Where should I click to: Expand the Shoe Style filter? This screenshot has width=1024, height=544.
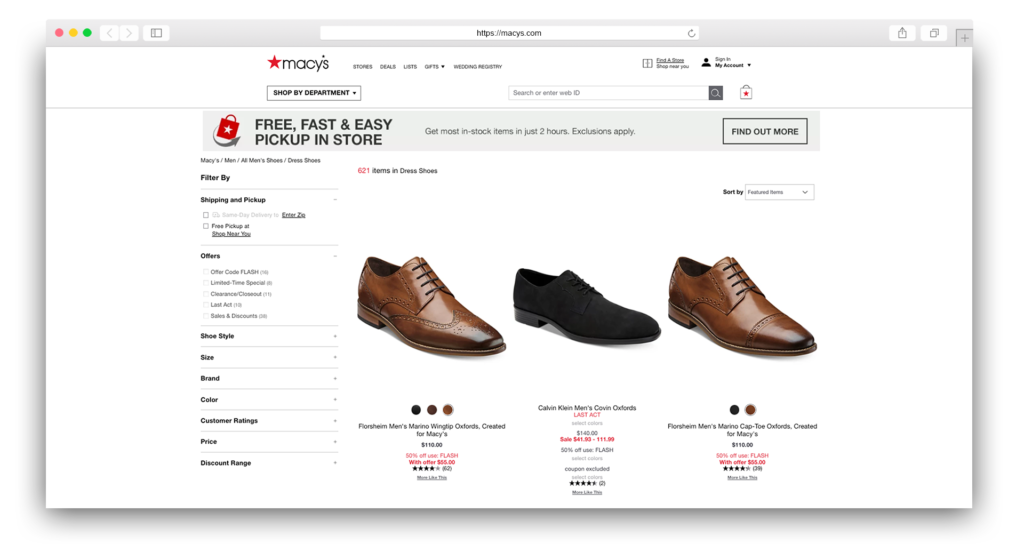[269, 336]
